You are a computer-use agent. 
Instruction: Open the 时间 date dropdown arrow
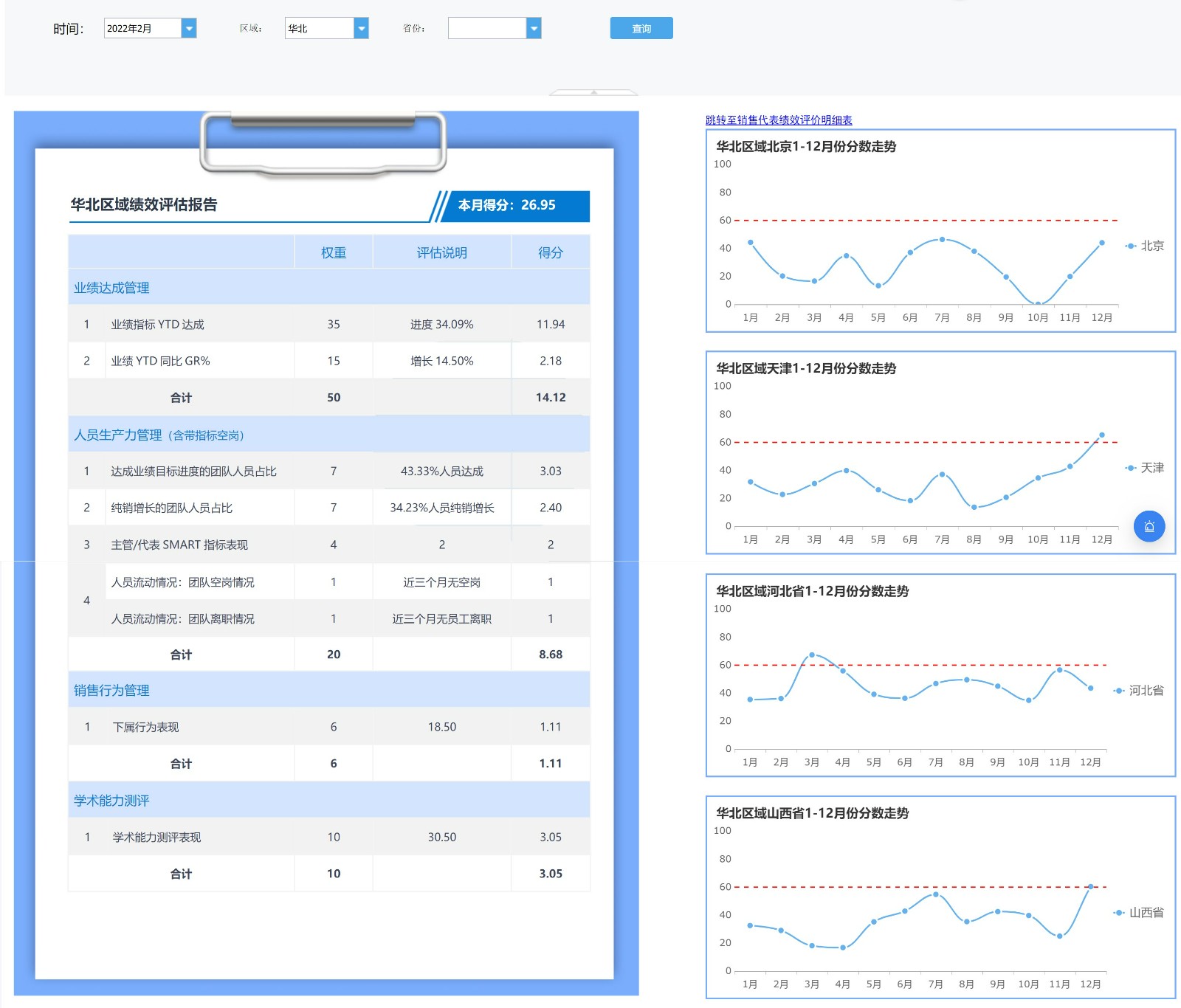pyautogui.click(x=189, y=28)
